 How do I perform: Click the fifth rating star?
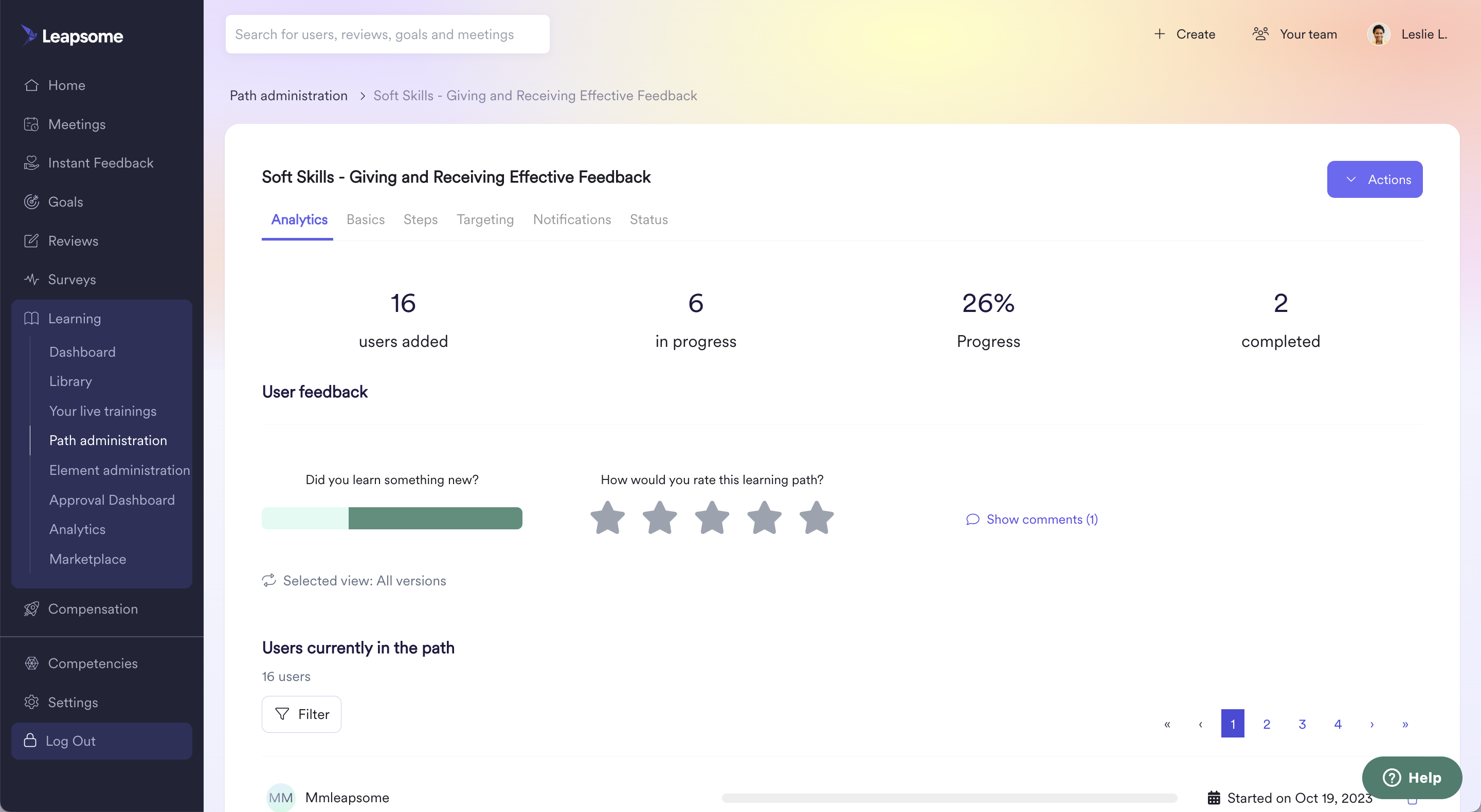point(817,518)
